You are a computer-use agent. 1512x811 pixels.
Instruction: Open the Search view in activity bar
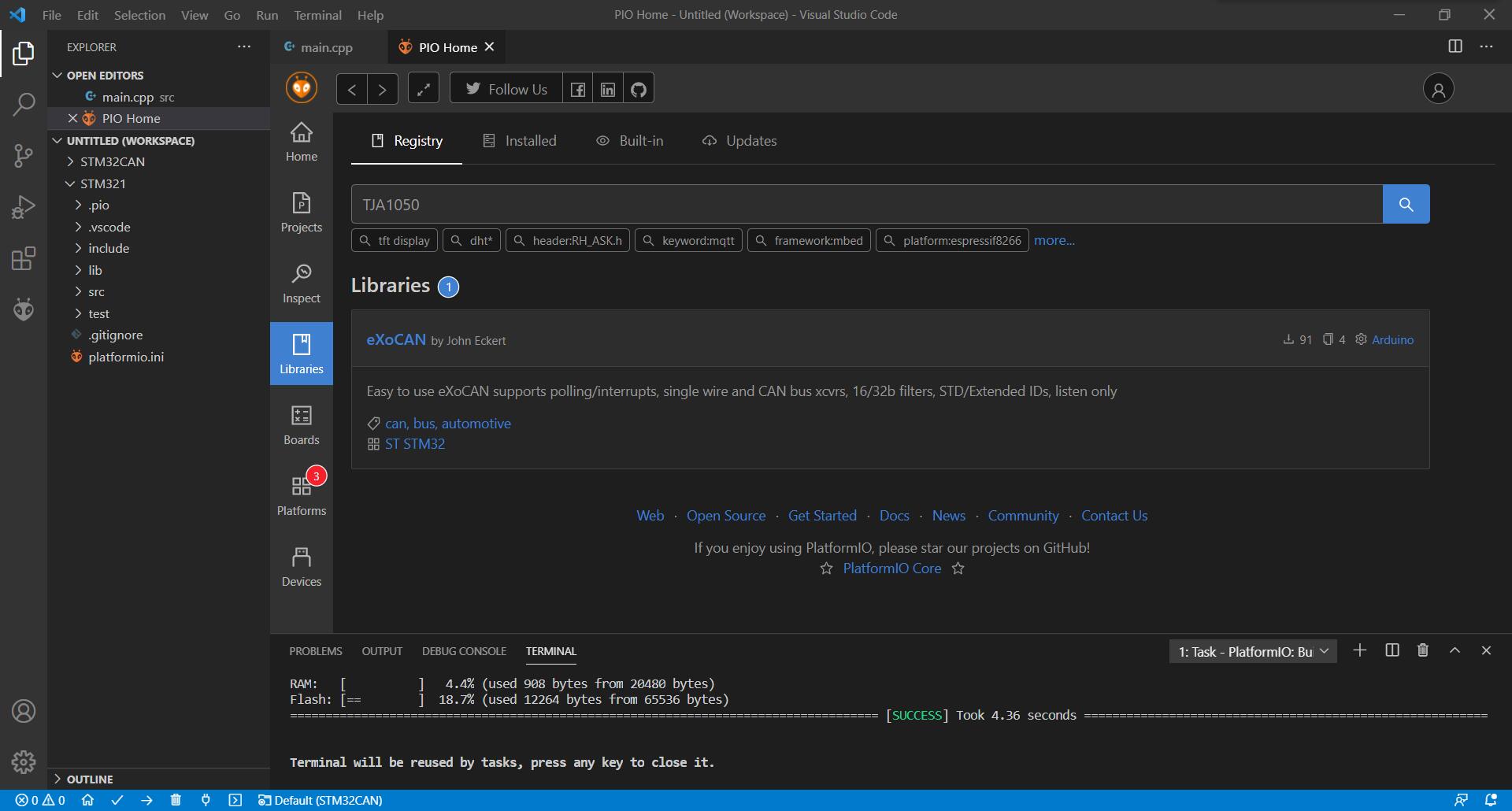[24, 105]
